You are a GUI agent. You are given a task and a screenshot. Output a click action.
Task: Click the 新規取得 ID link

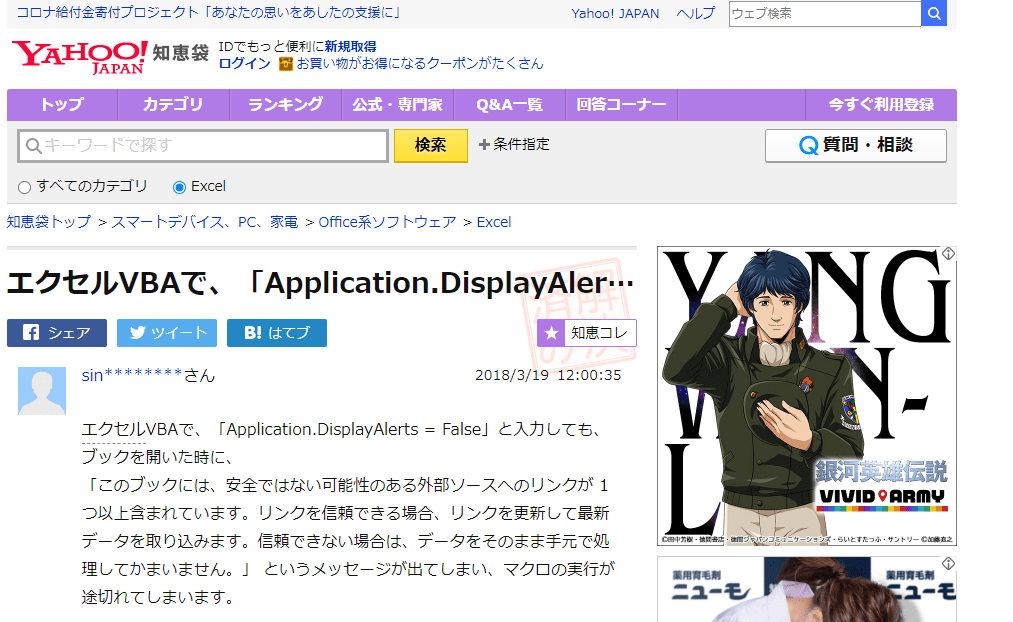coord(350,47)
